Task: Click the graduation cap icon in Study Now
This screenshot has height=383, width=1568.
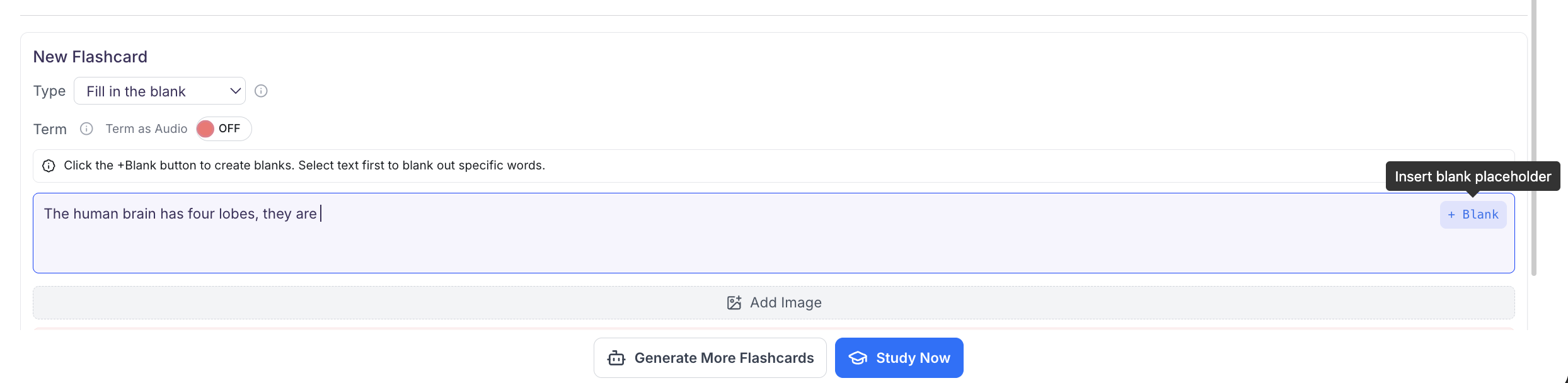Action: click(x=857, y=358)
